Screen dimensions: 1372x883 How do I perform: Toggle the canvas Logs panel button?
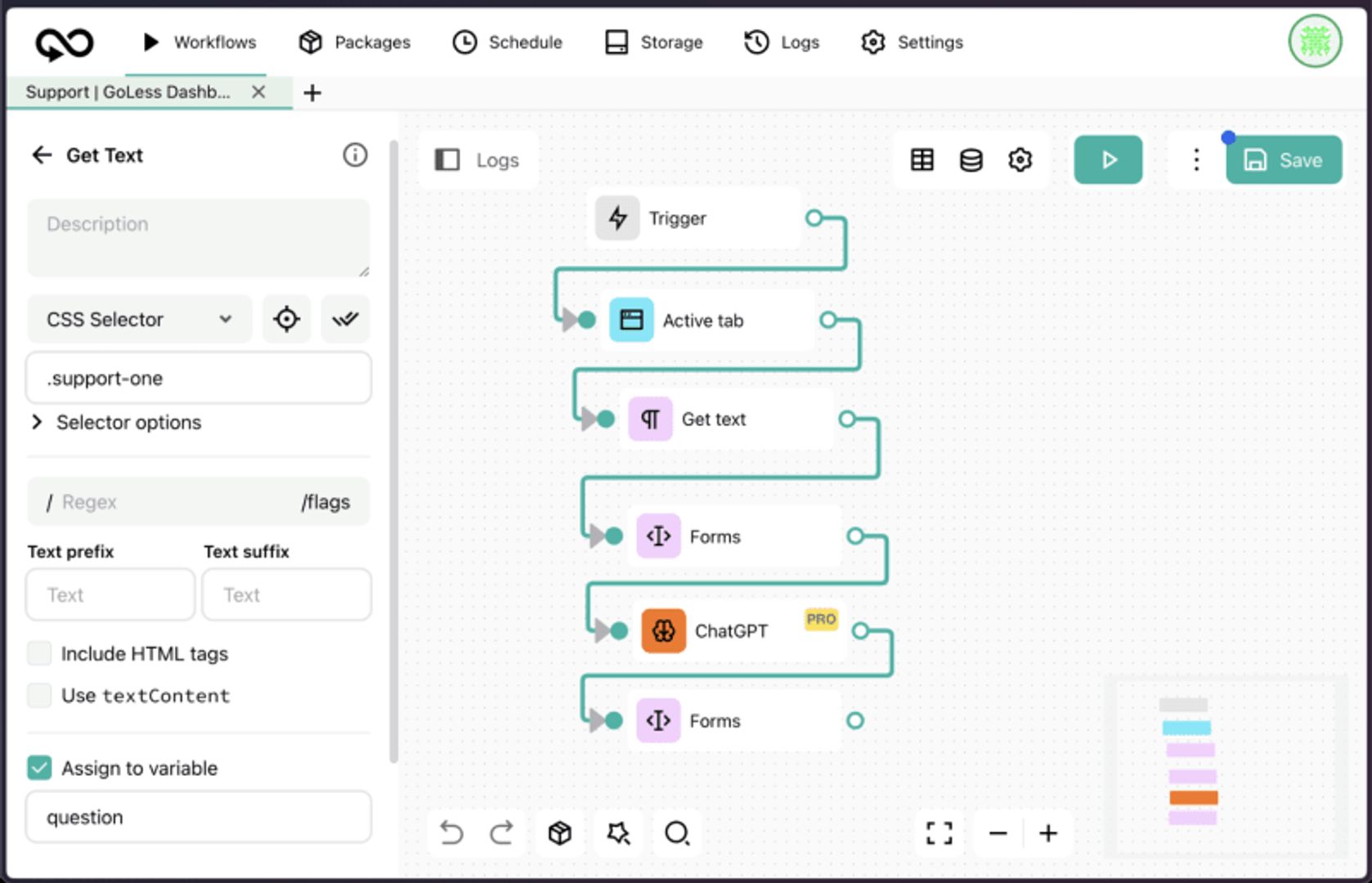coord(478,160)
